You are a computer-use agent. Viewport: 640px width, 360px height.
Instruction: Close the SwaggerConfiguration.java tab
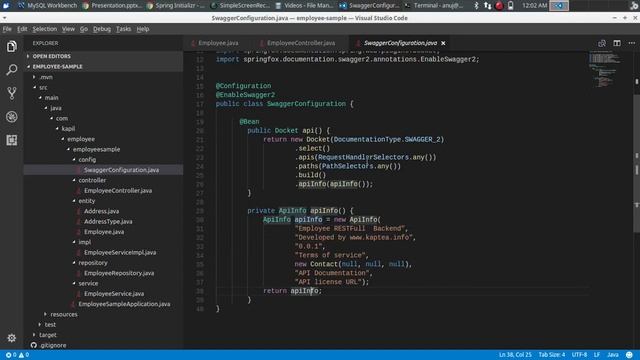(x=443, y=43)
